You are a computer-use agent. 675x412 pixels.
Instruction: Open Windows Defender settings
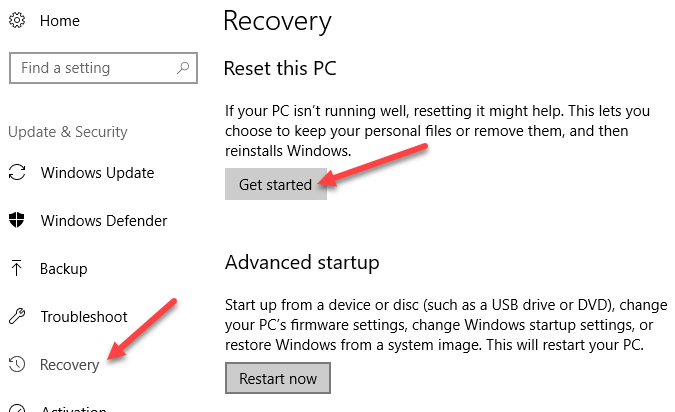point(103,221)
